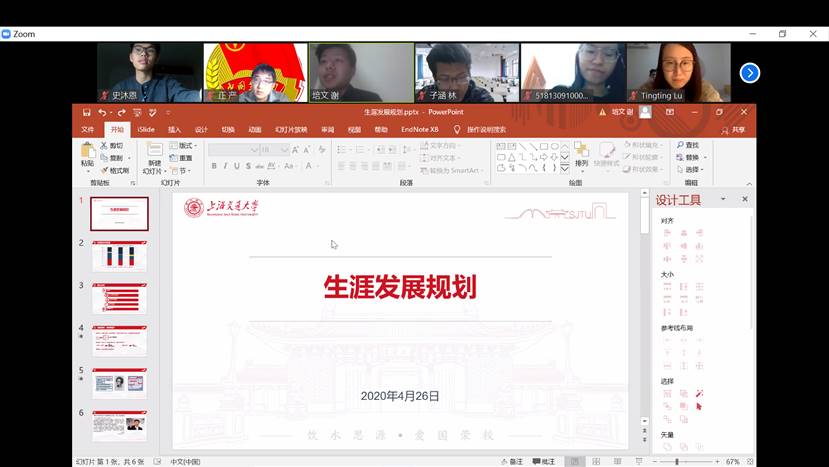
Task: Click the Reset (重置) slide button
Action: click(182, 157)
